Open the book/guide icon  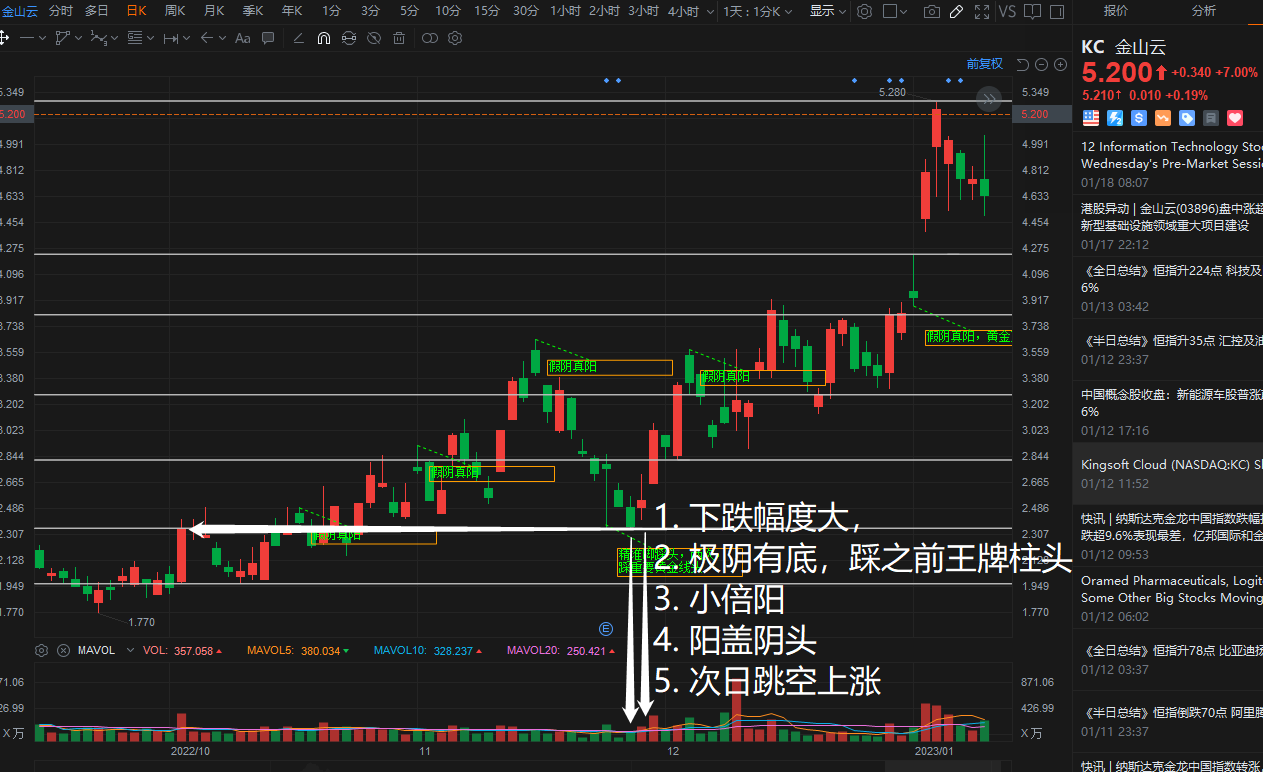point(1032,11)
